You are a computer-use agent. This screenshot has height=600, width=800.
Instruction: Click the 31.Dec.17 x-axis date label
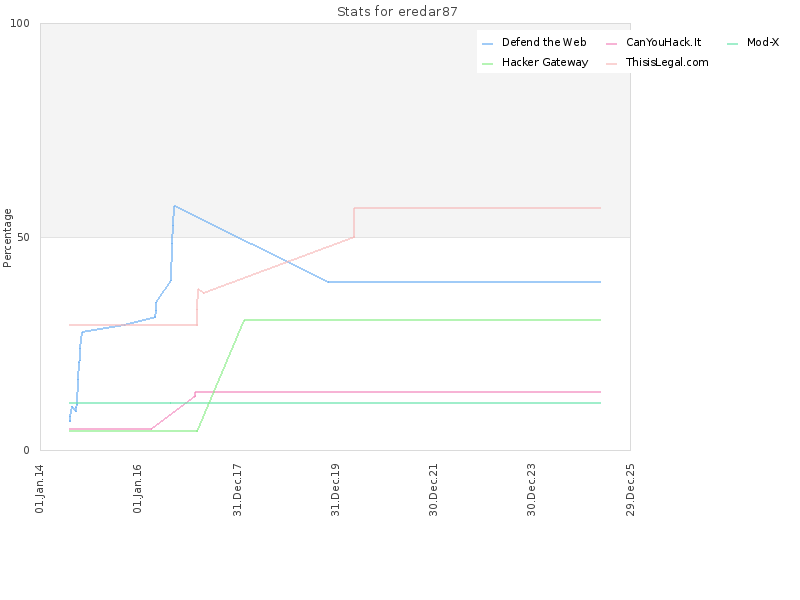pyautogui.click(x=237, y=490)
